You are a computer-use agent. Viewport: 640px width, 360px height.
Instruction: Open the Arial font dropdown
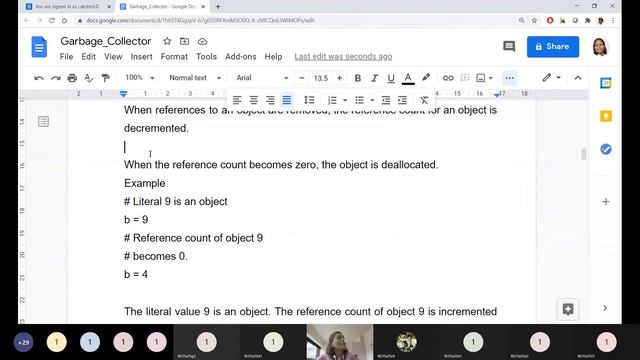coord(262,78)
